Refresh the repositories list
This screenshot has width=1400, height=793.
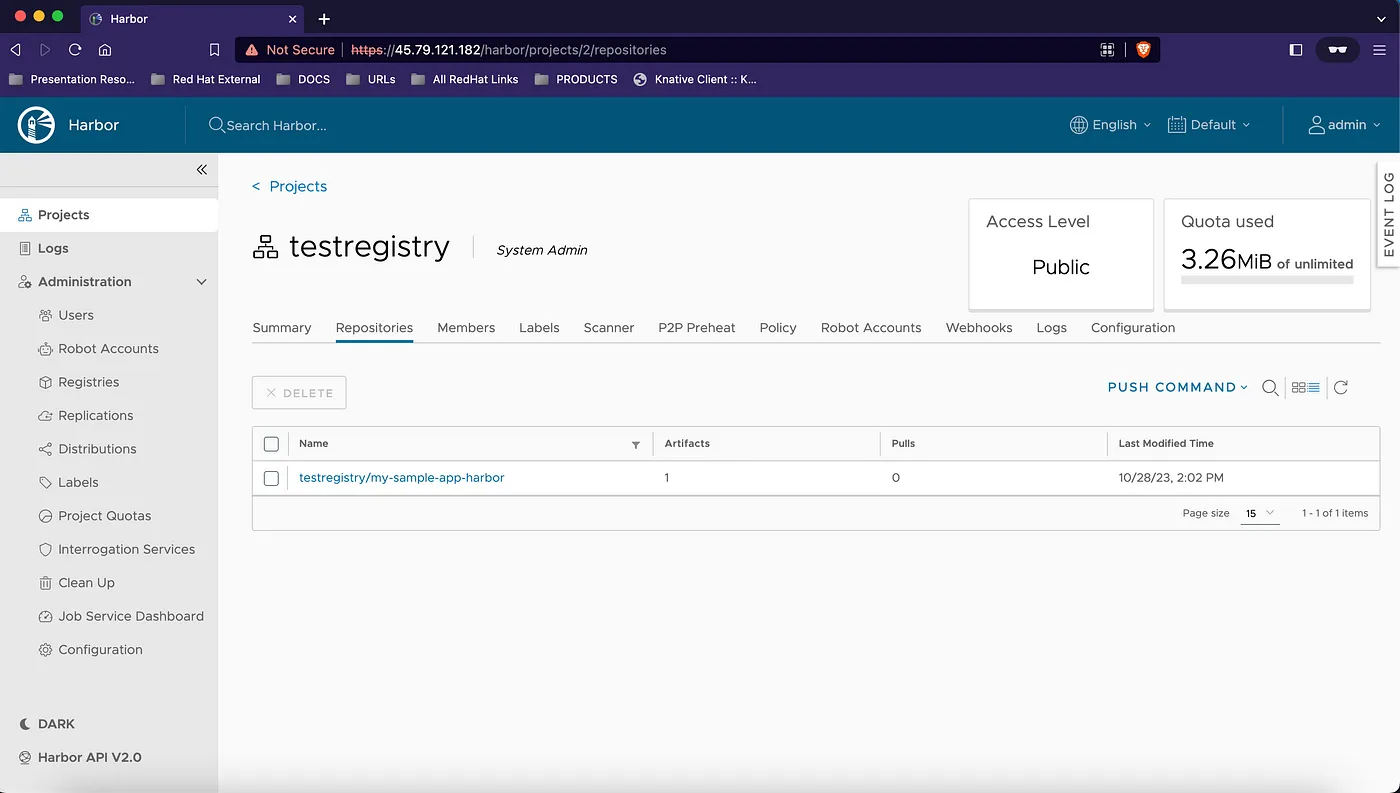click(1341, 388)
